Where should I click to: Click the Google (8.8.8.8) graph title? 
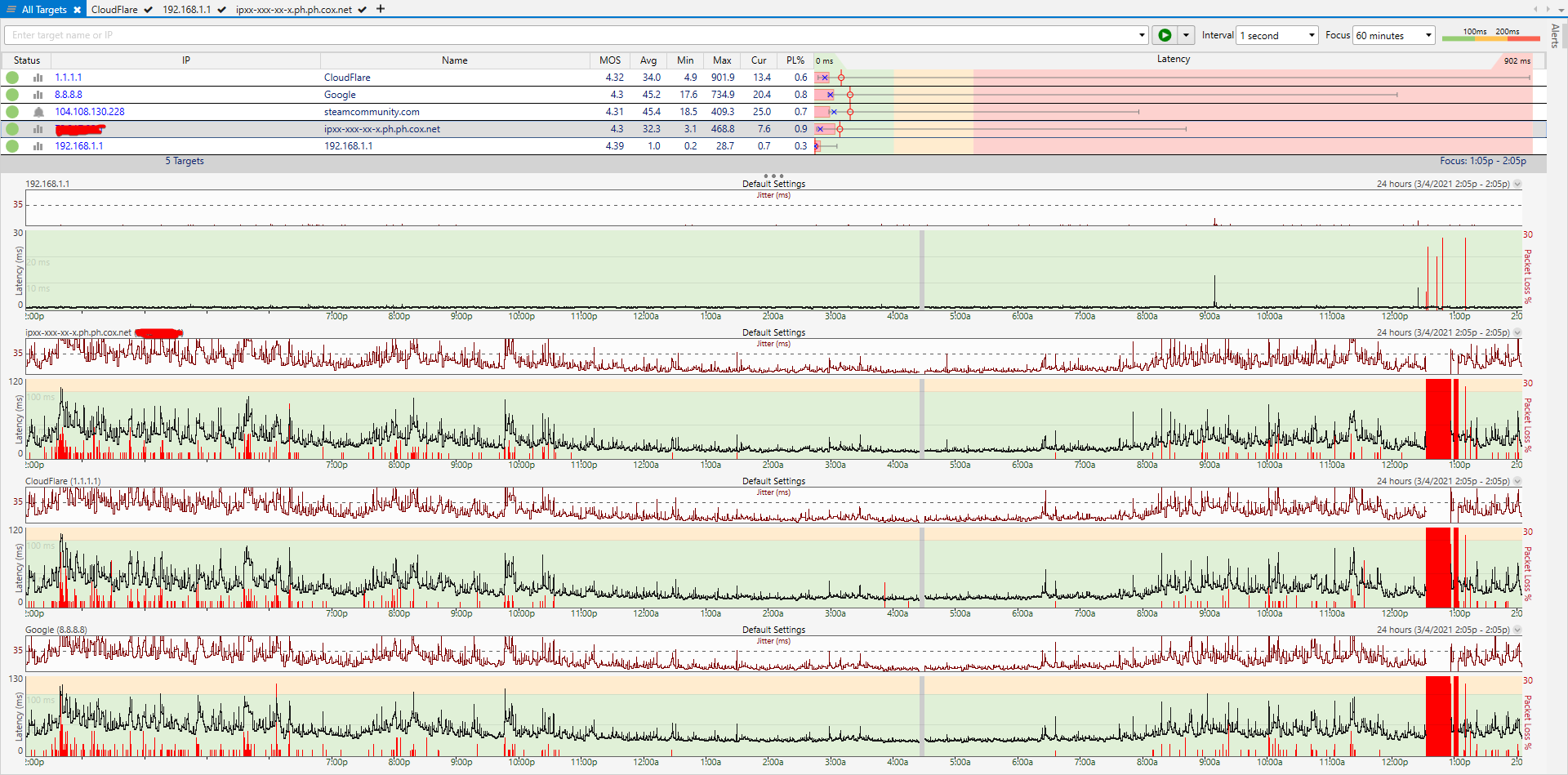(56, 630)
